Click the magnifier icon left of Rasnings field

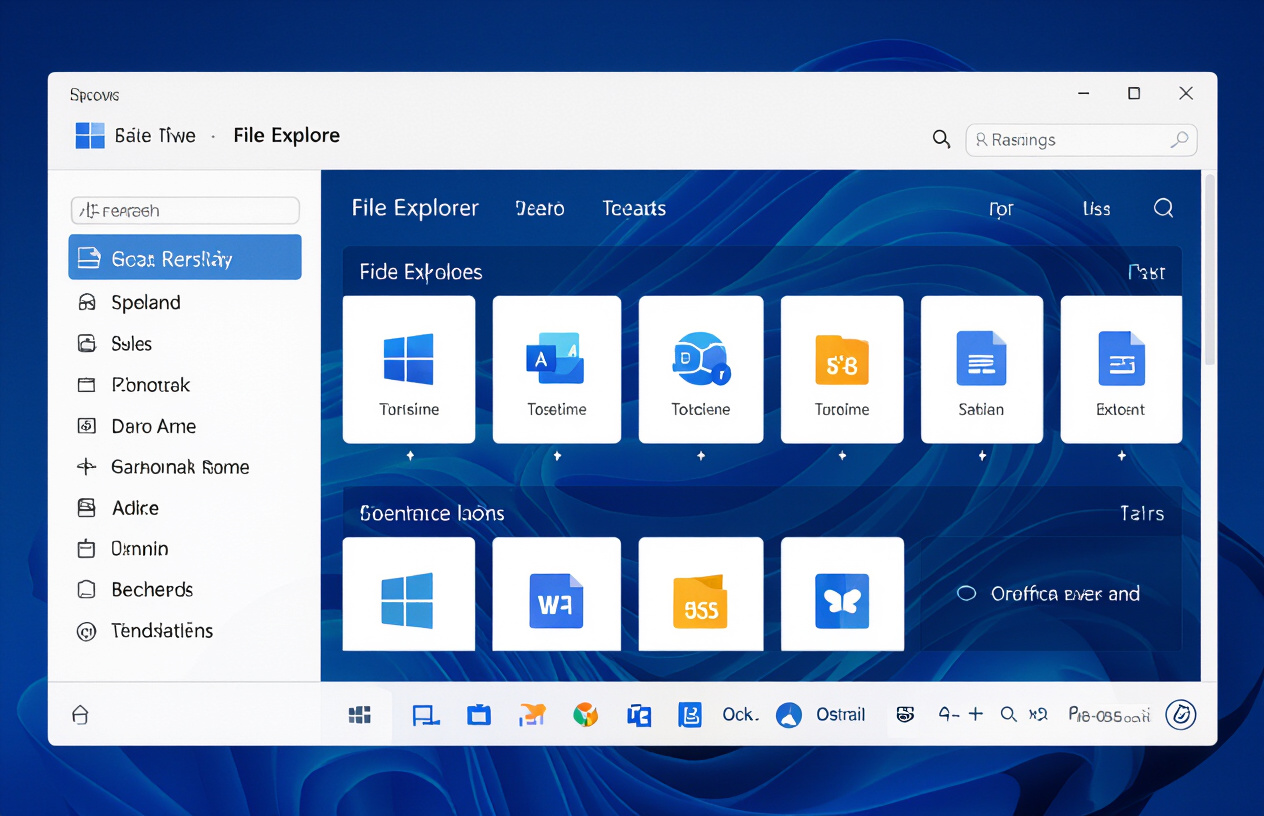[941, 139]
